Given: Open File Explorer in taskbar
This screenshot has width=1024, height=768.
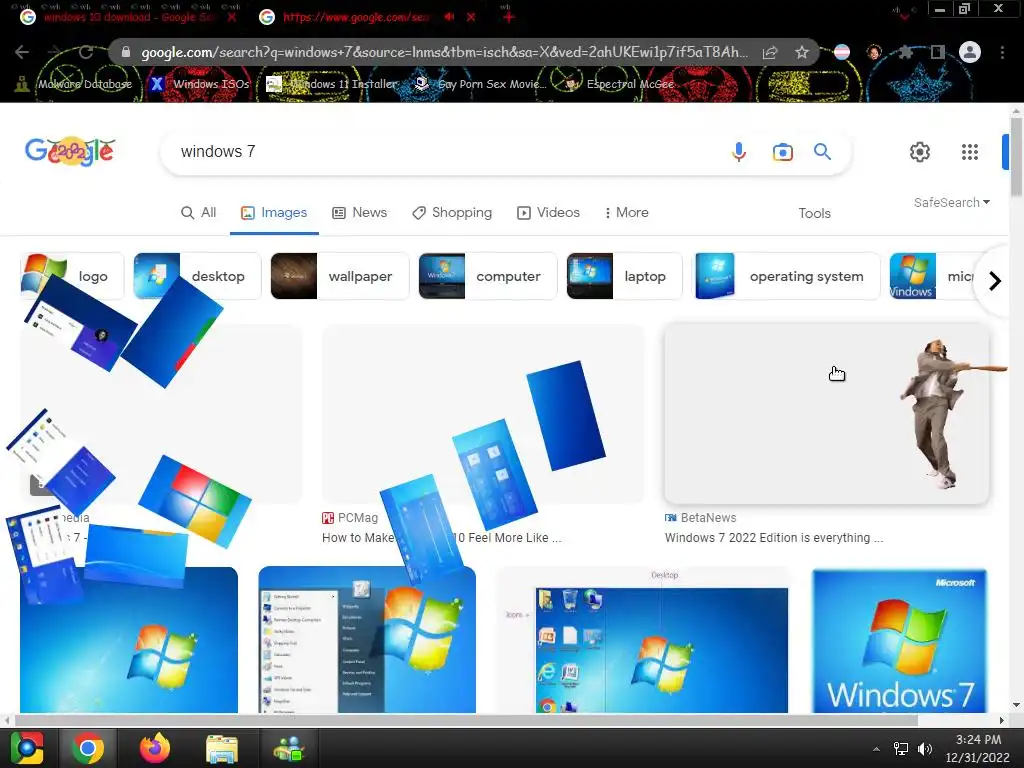Looking at the screenshot, I should [222, 748].
